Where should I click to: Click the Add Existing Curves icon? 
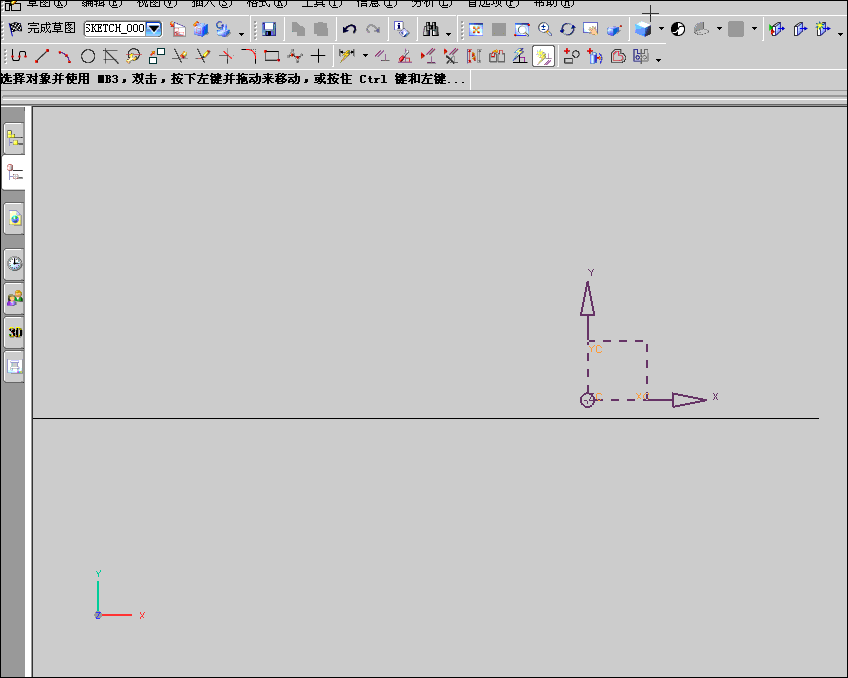click(571, 56)
